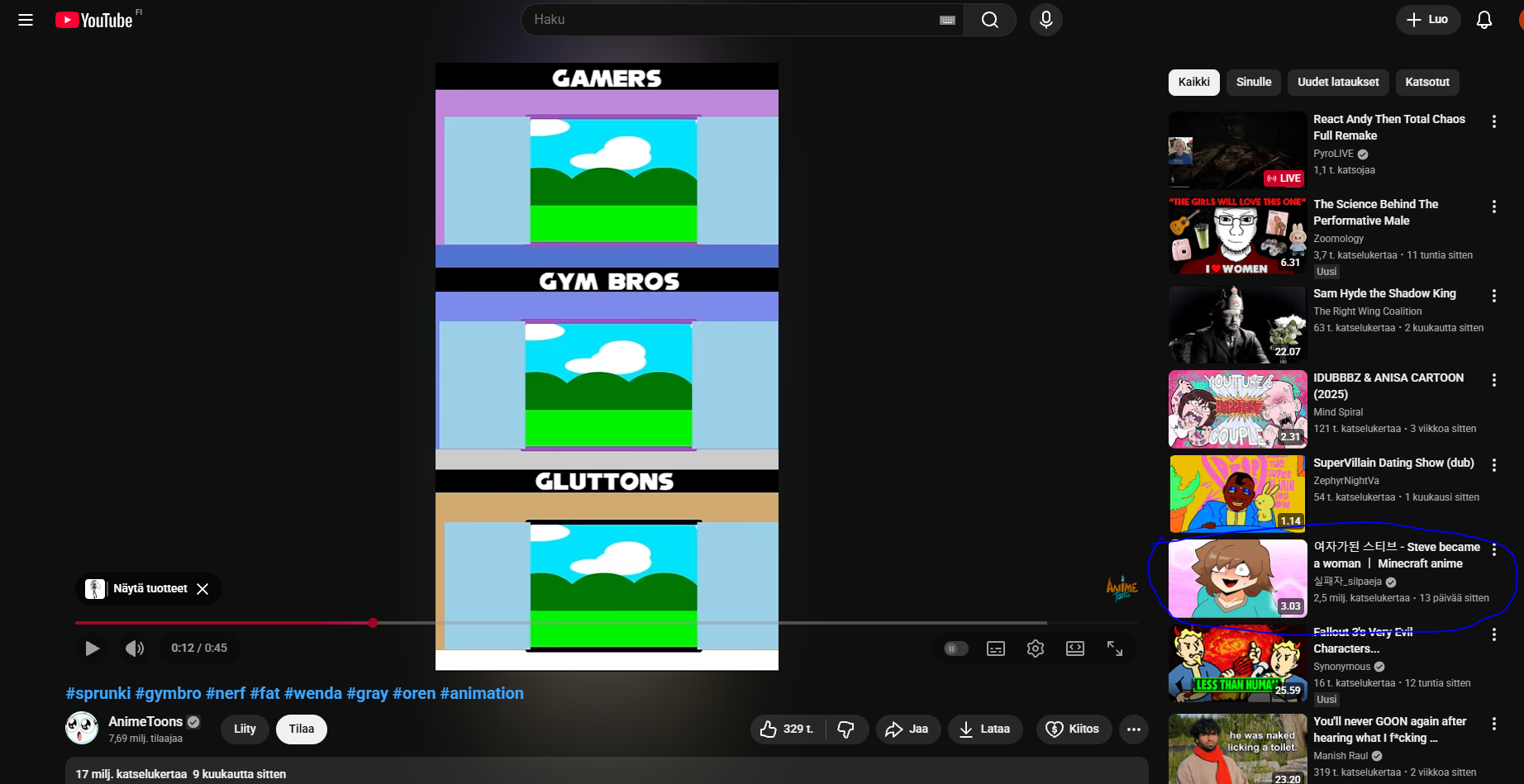Share the video with Jaa

(908, 729)
